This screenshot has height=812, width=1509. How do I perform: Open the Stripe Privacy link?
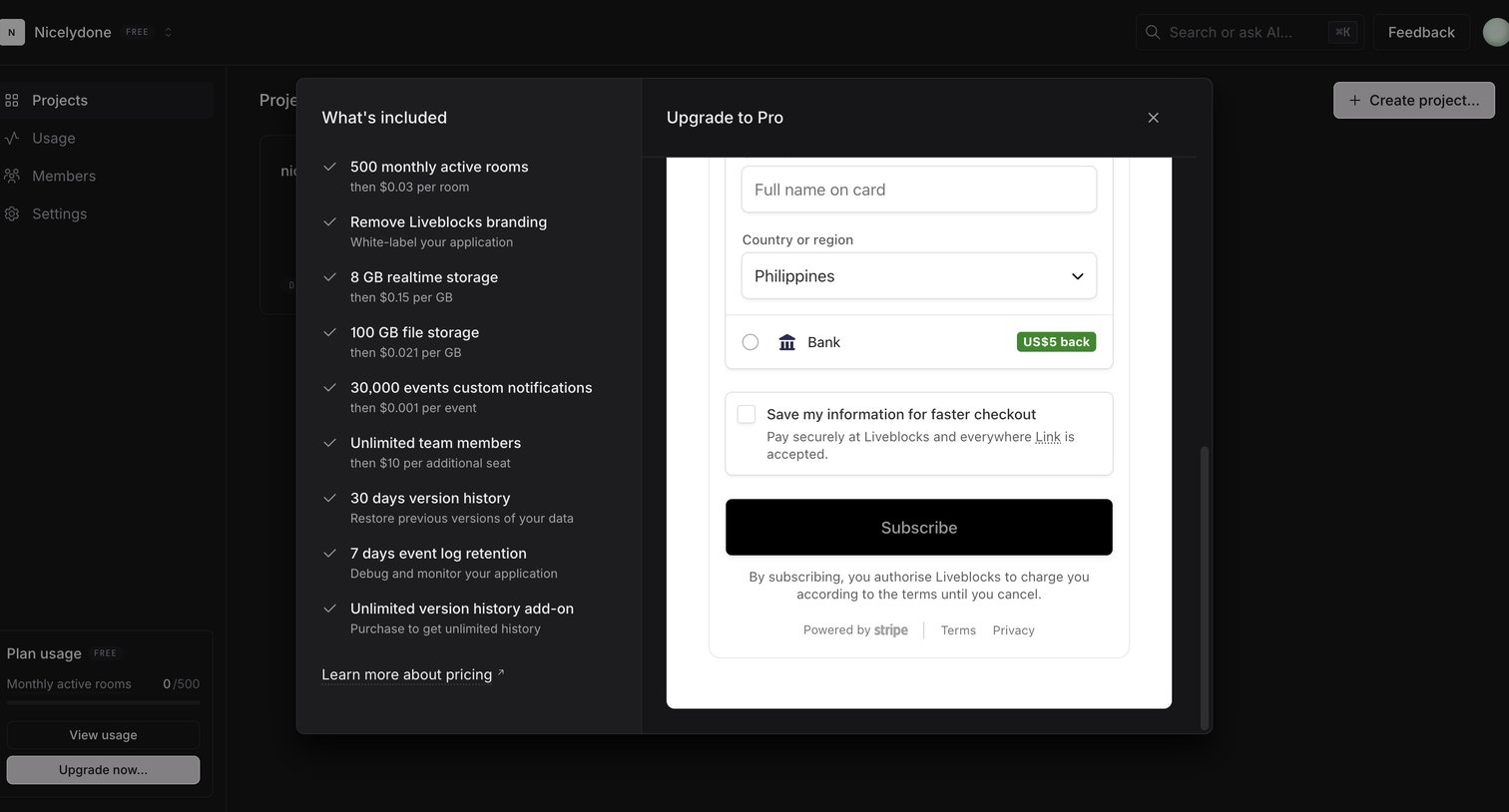click(1013, 630)
